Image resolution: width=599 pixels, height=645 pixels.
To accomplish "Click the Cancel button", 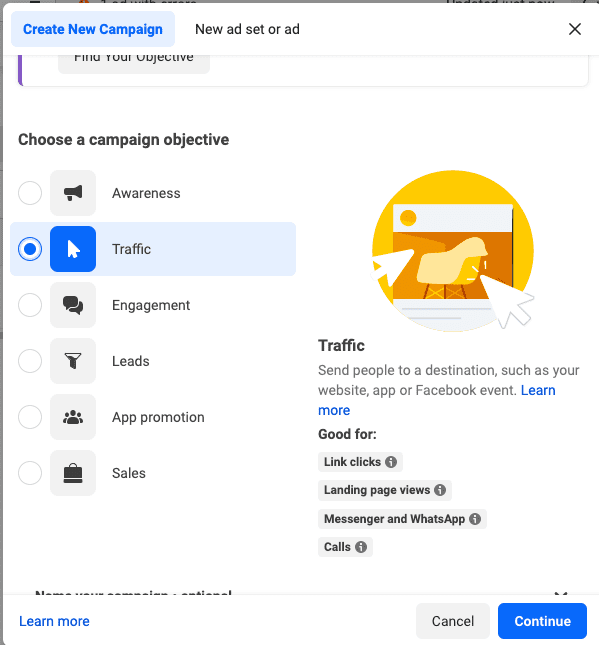I will 453,621.
